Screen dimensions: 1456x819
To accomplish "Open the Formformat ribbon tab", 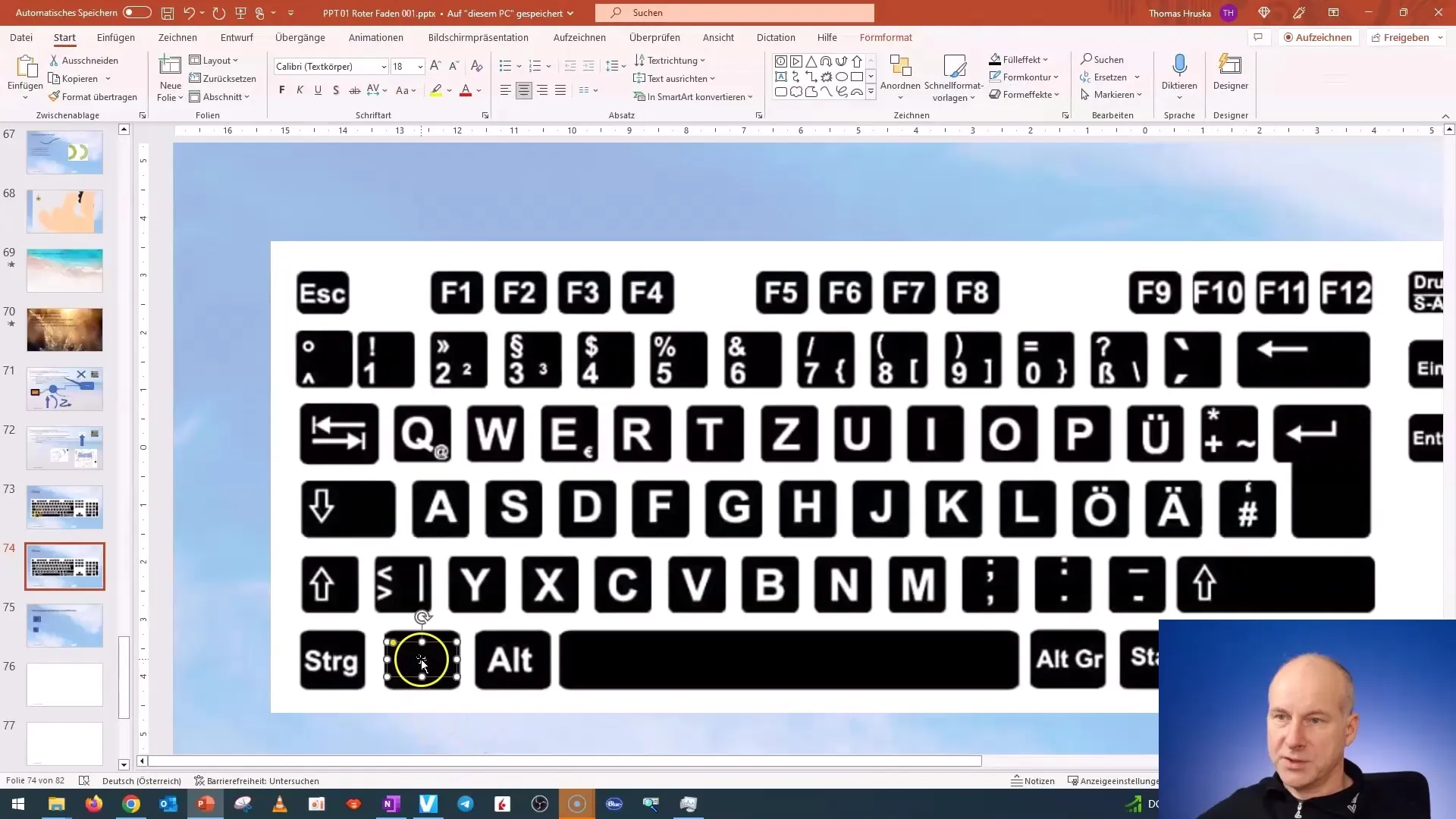I will tap(886, 38).
